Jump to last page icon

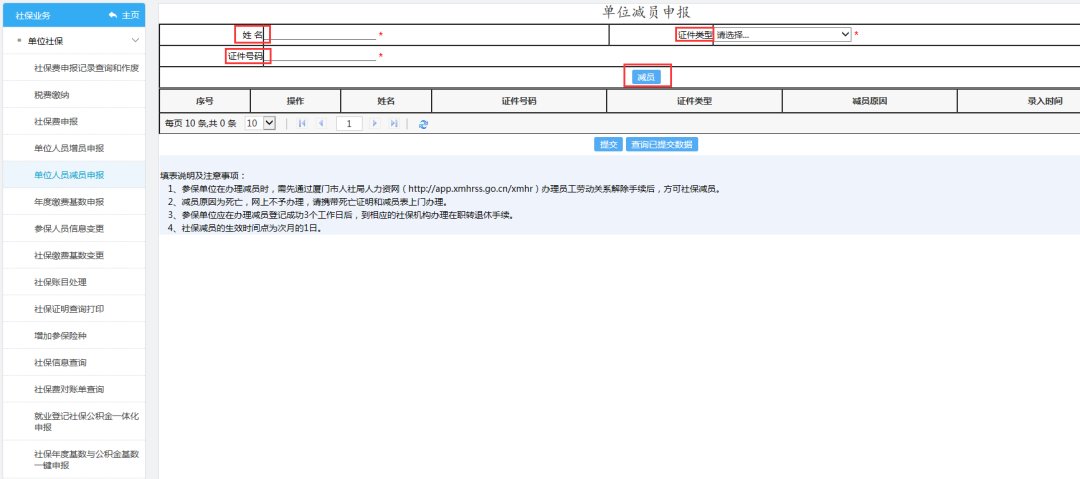click(394, 123)
